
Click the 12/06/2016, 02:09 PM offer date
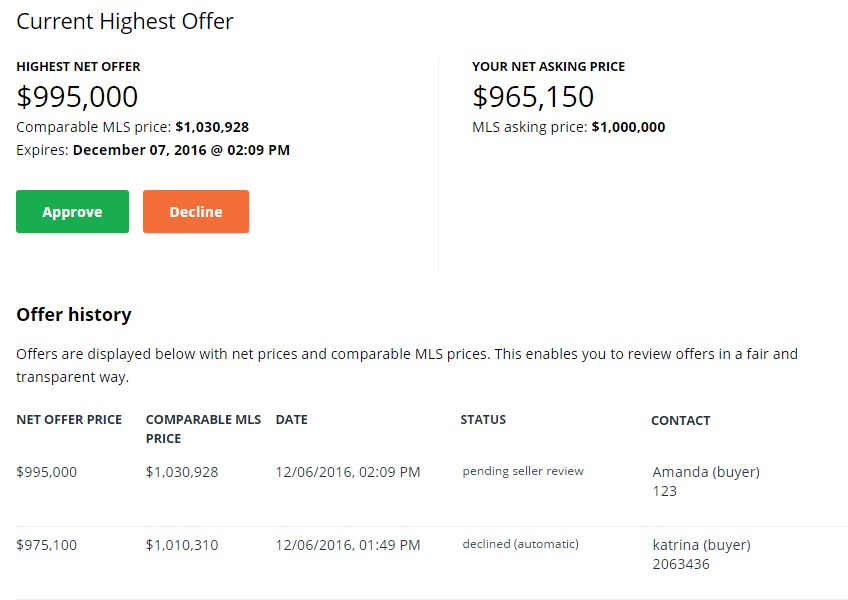pyautogui.click(x=348, y=472)
